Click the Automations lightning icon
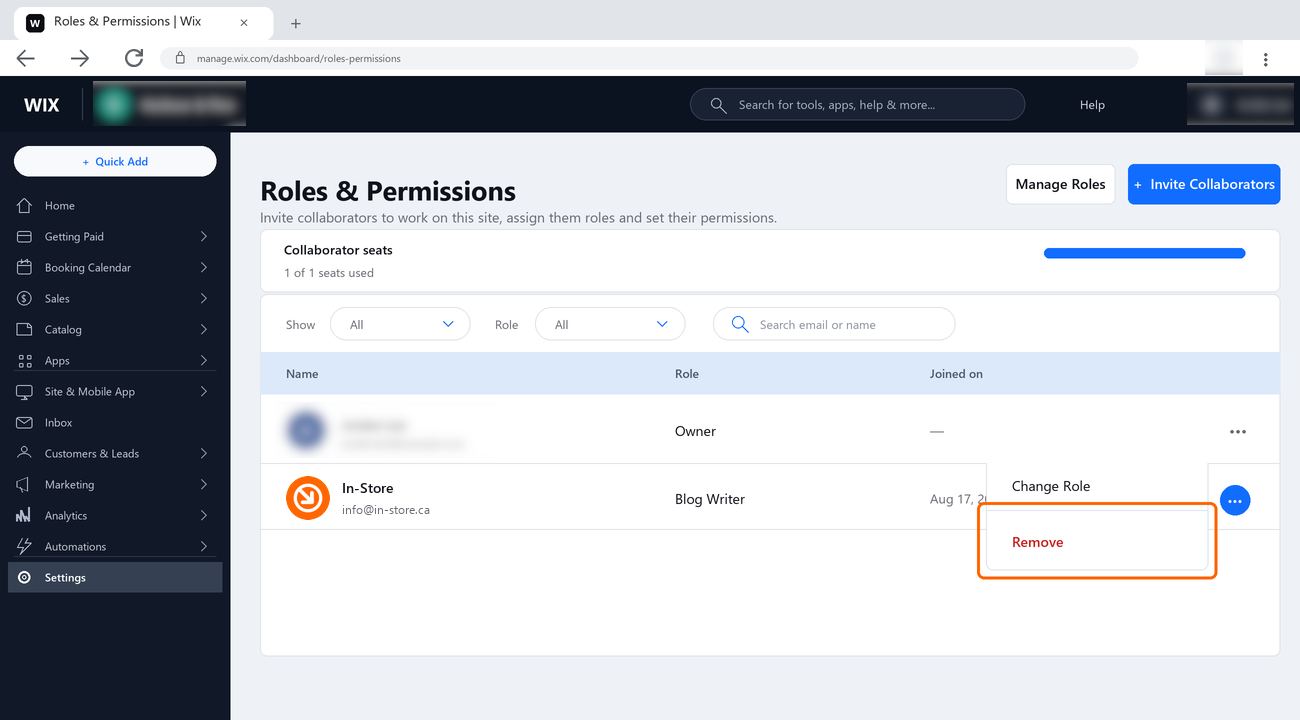 pos(25,547)
